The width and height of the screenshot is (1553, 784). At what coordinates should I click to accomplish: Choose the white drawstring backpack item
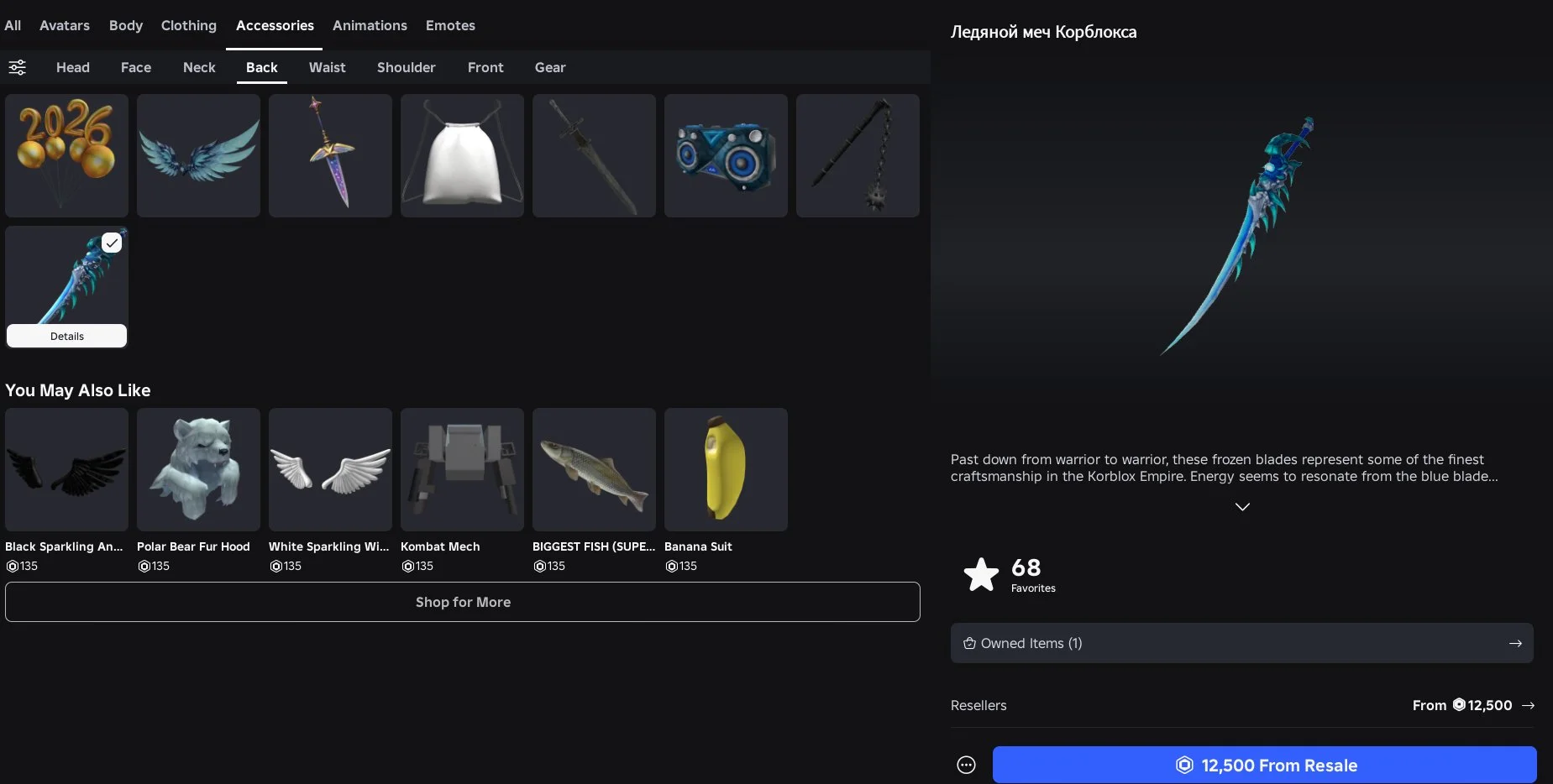click(462, 155)
